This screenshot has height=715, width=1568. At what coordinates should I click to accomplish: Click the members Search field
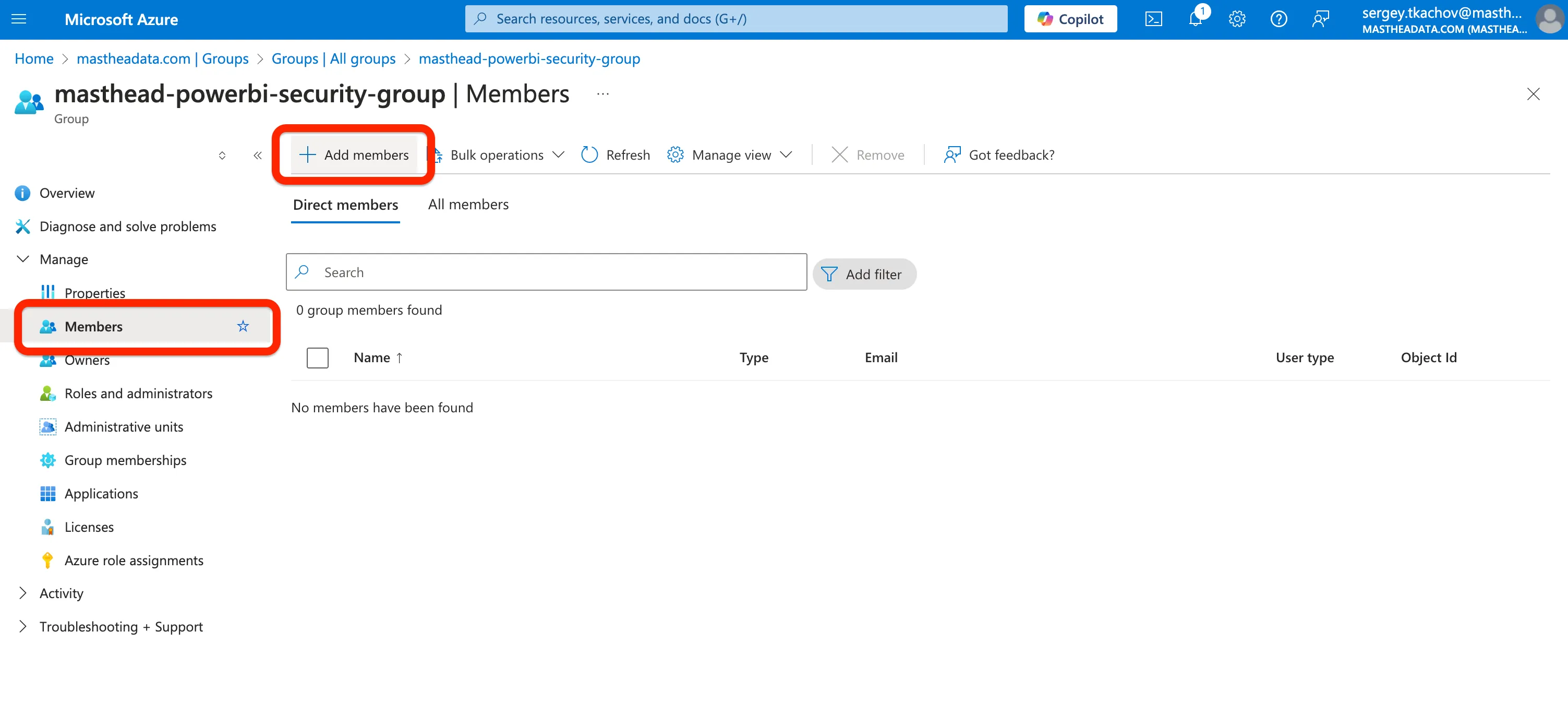coord(546,272)
